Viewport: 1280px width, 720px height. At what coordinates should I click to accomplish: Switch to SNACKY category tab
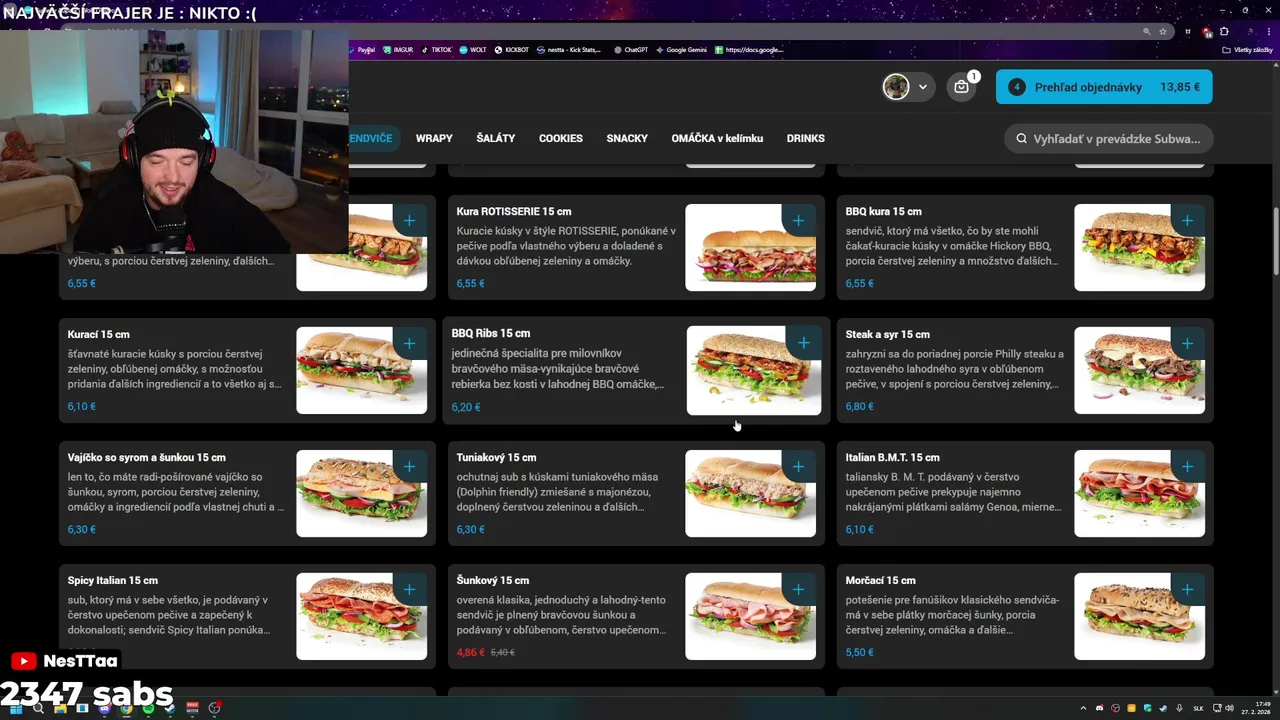click(x=627, y=138)
